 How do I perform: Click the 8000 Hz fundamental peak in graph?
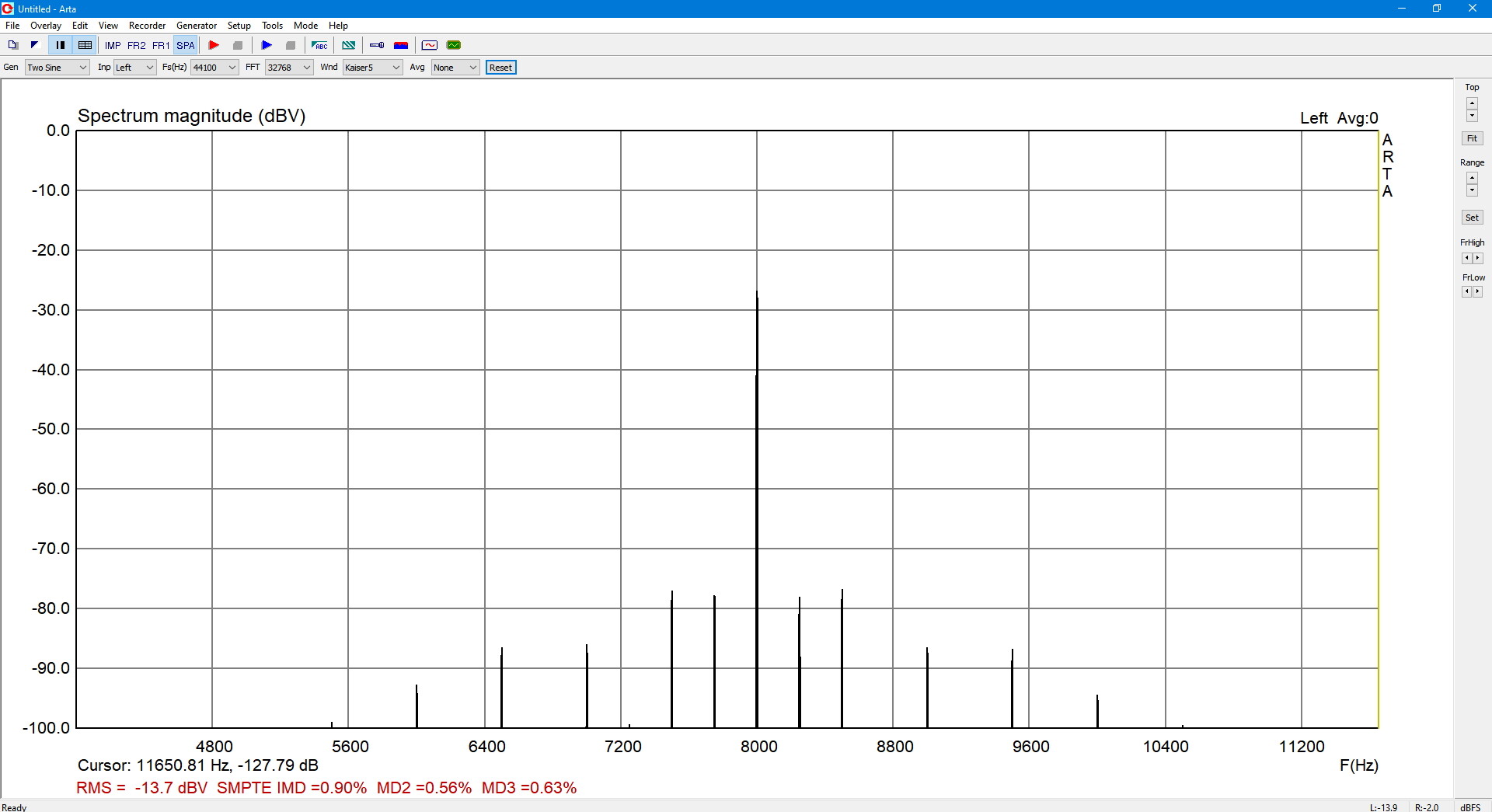(x=757, y=509)
